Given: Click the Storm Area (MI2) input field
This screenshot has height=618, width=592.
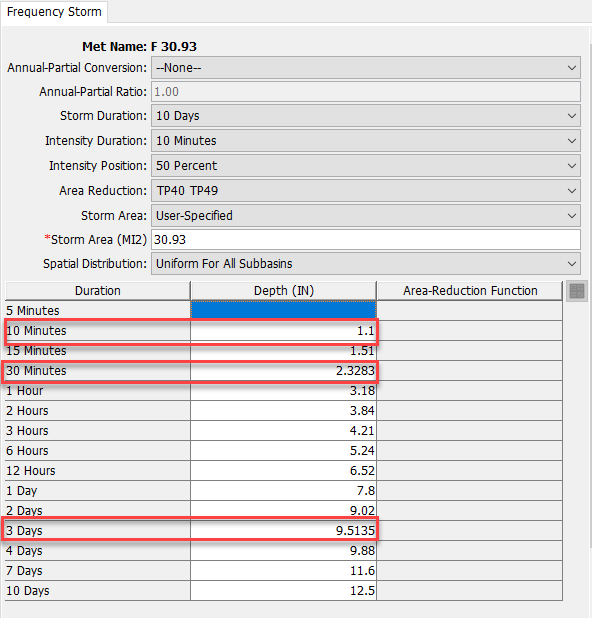Looking at the screenshot, I should (366, 240).
